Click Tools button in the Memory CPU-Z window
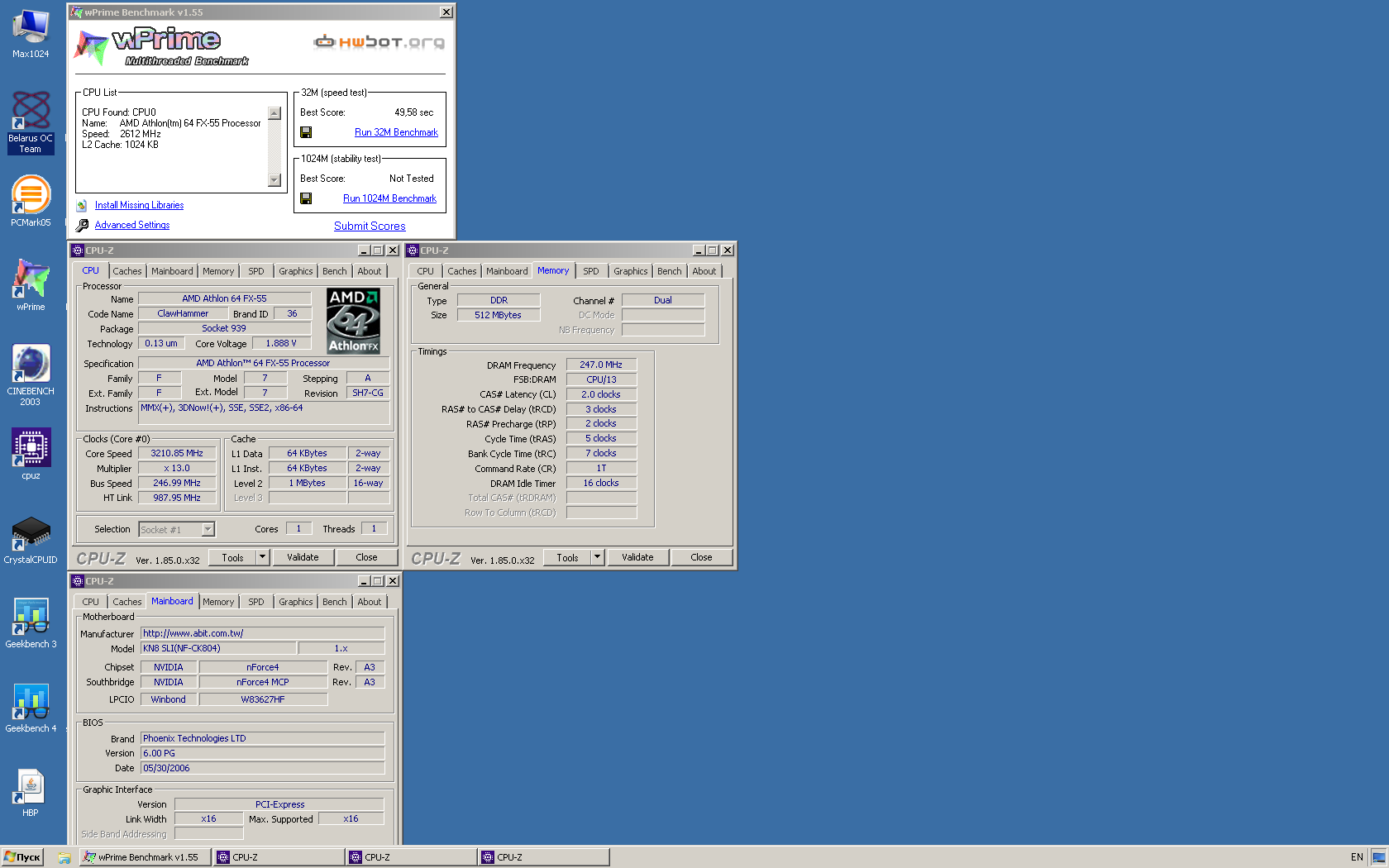 pyautogui.click(x=567, y=557)
